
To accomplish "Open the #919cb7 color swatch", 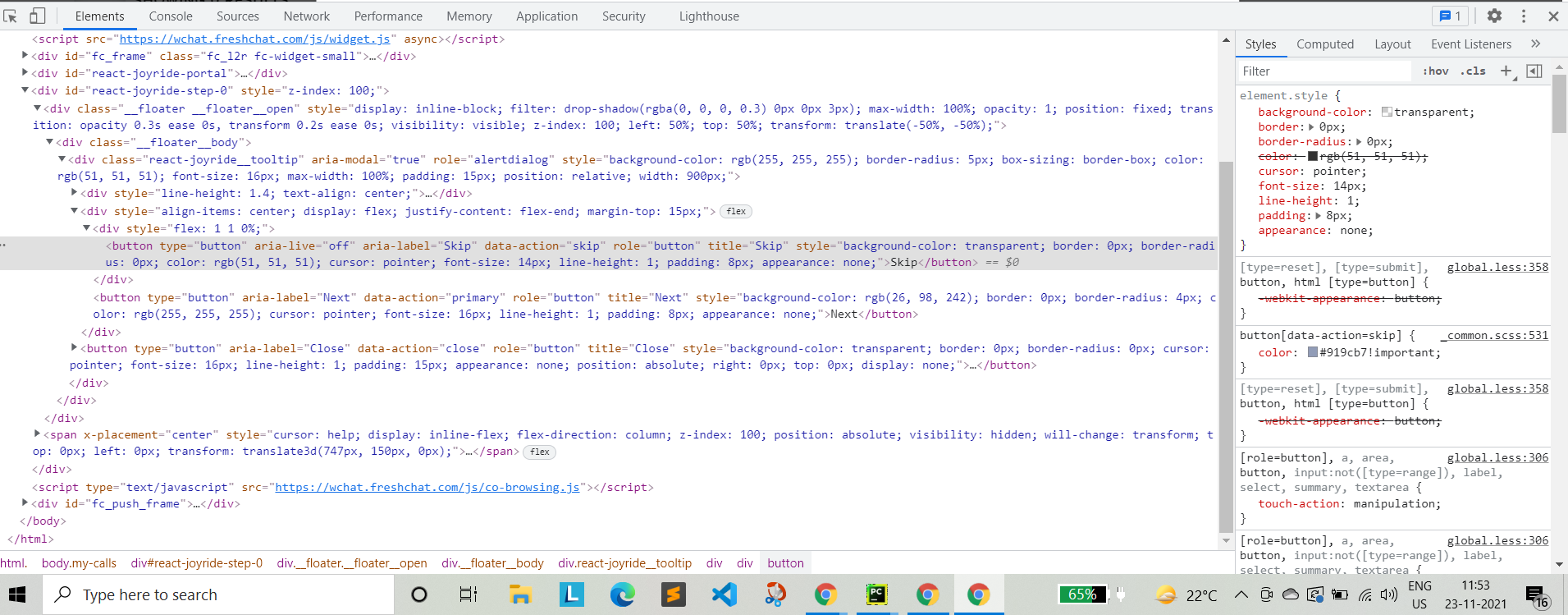I will (x=1313, y=352).
